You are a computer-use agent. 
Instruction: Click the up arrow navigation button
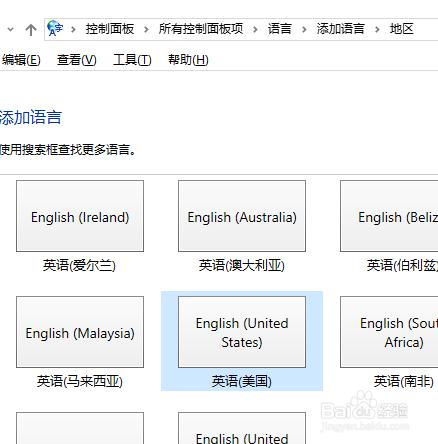(x=31, y=30)
